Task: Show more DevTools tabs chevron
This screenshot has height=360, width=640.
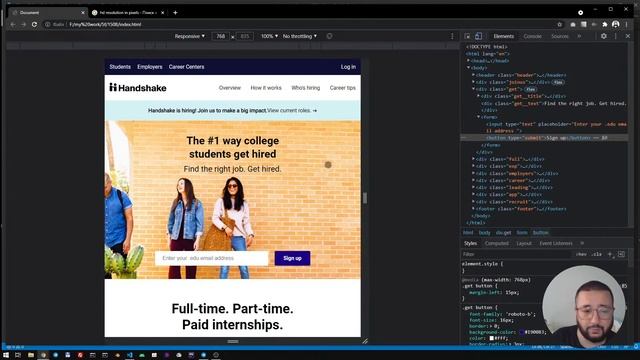Action: [579, 36]
